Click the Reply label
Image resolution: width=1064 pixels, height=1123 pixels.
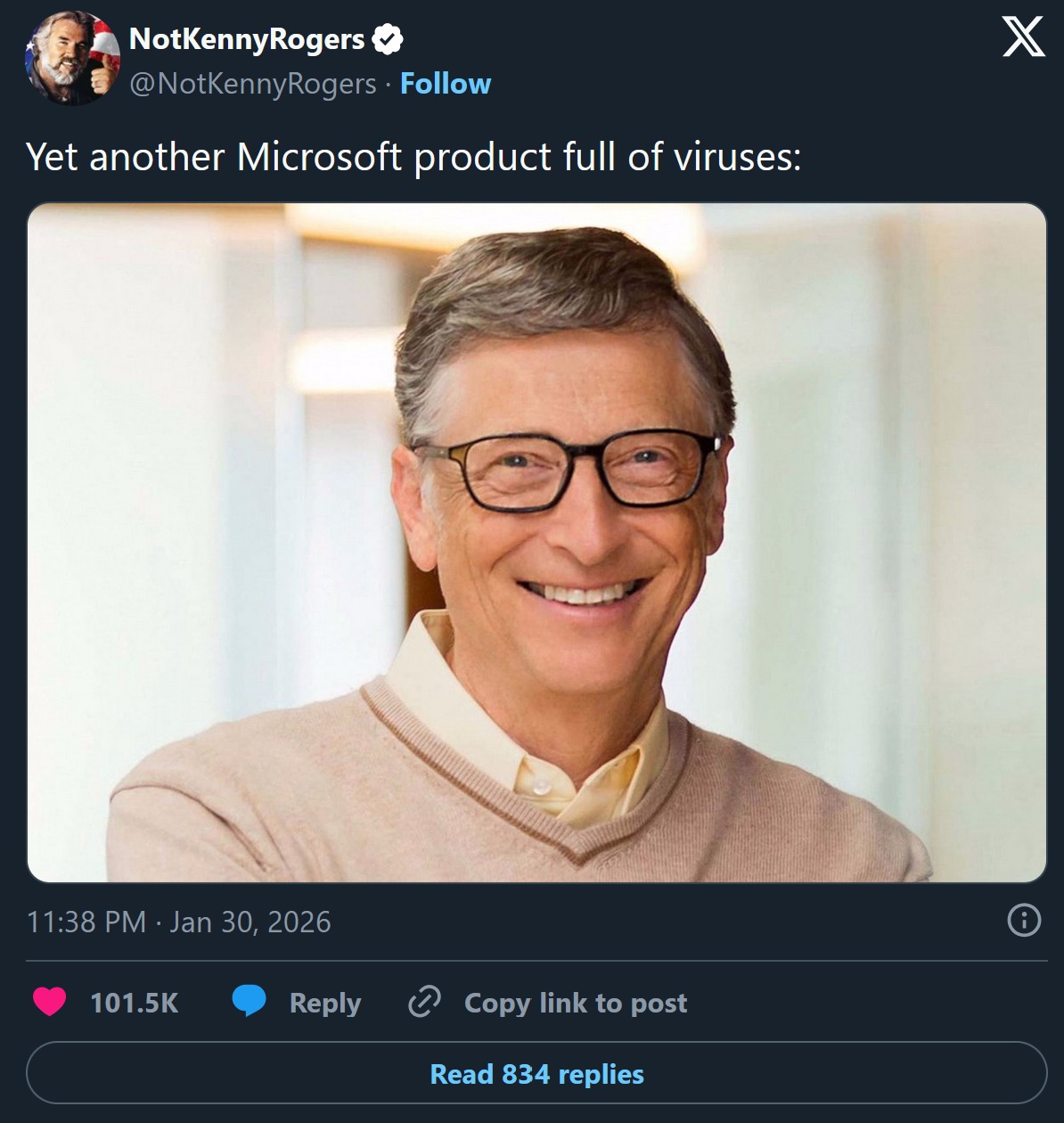[325, 1003]
